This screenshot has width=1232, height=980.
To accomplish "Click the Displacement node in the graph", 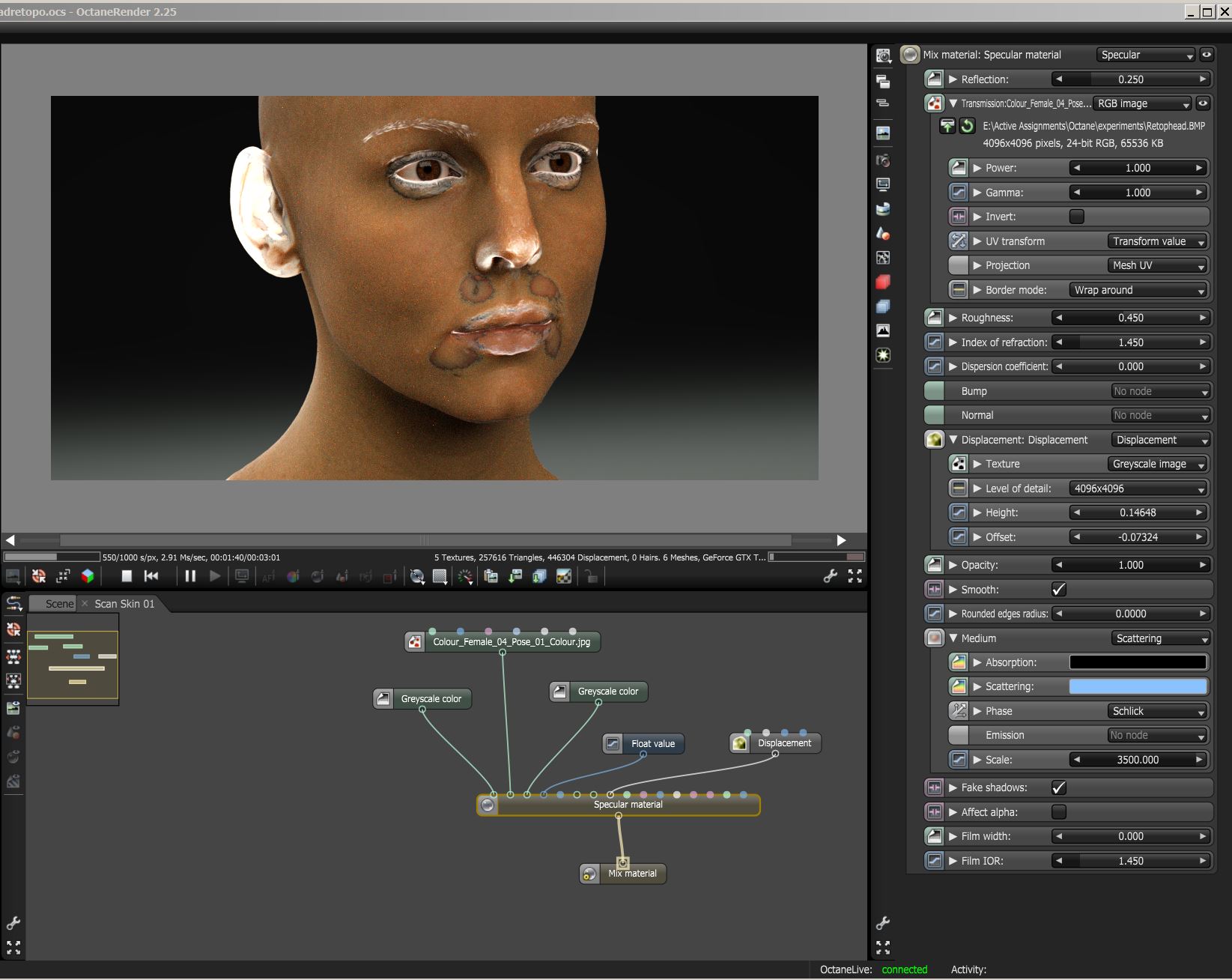I will point(783,743).
